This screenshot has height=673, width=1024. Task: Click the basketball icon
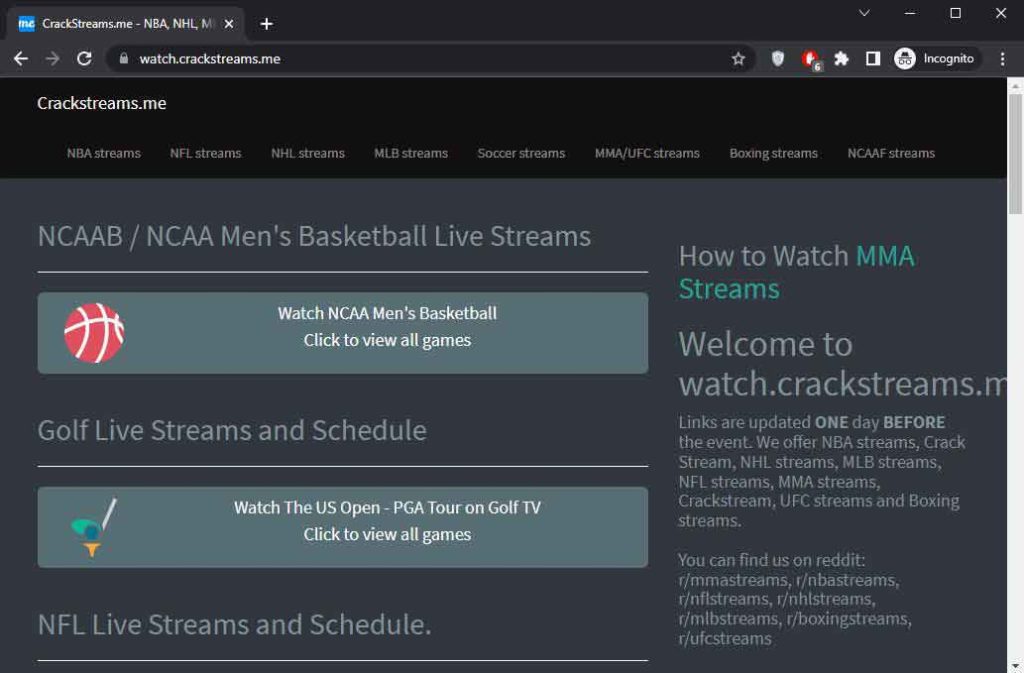point(94,333)
